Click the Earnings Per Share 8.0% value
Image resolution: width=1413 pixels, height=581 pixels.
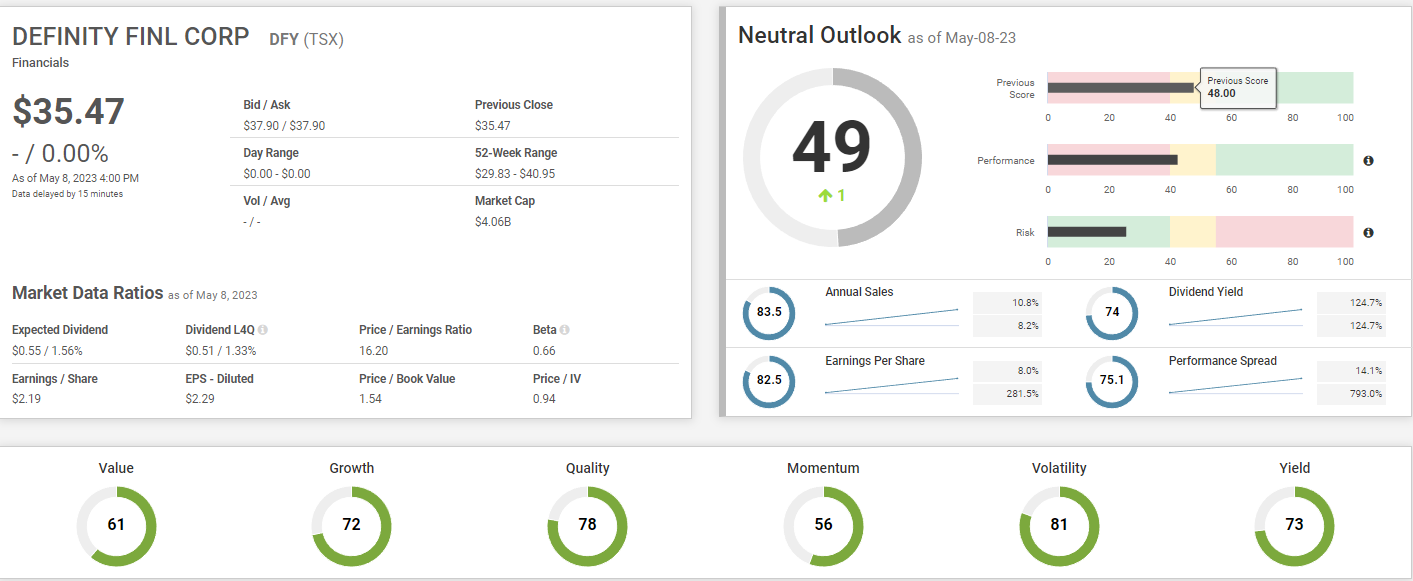pos(1028,371)
